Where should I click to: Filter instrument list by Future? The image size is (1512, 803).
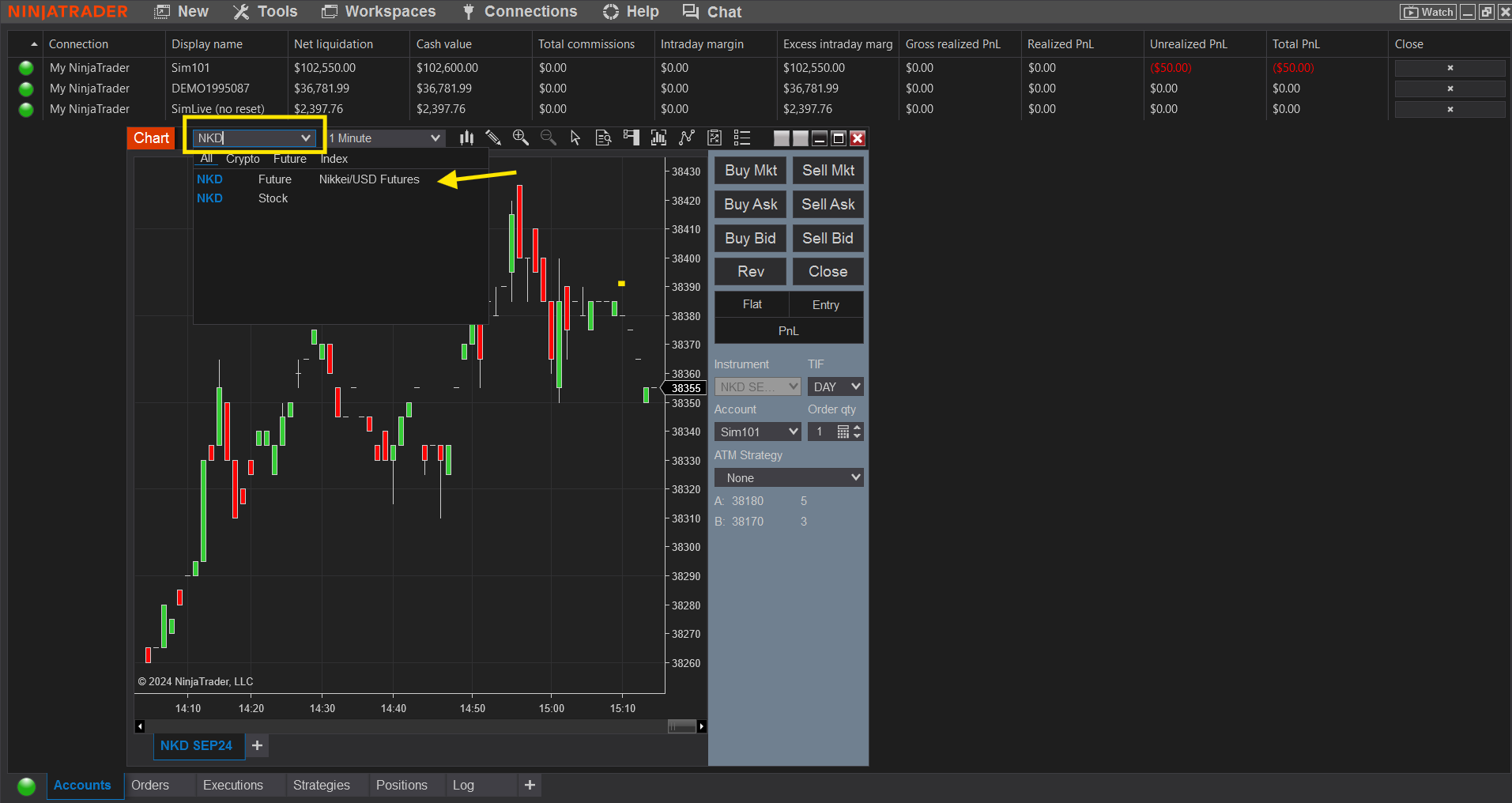click(x=290, y=159)
